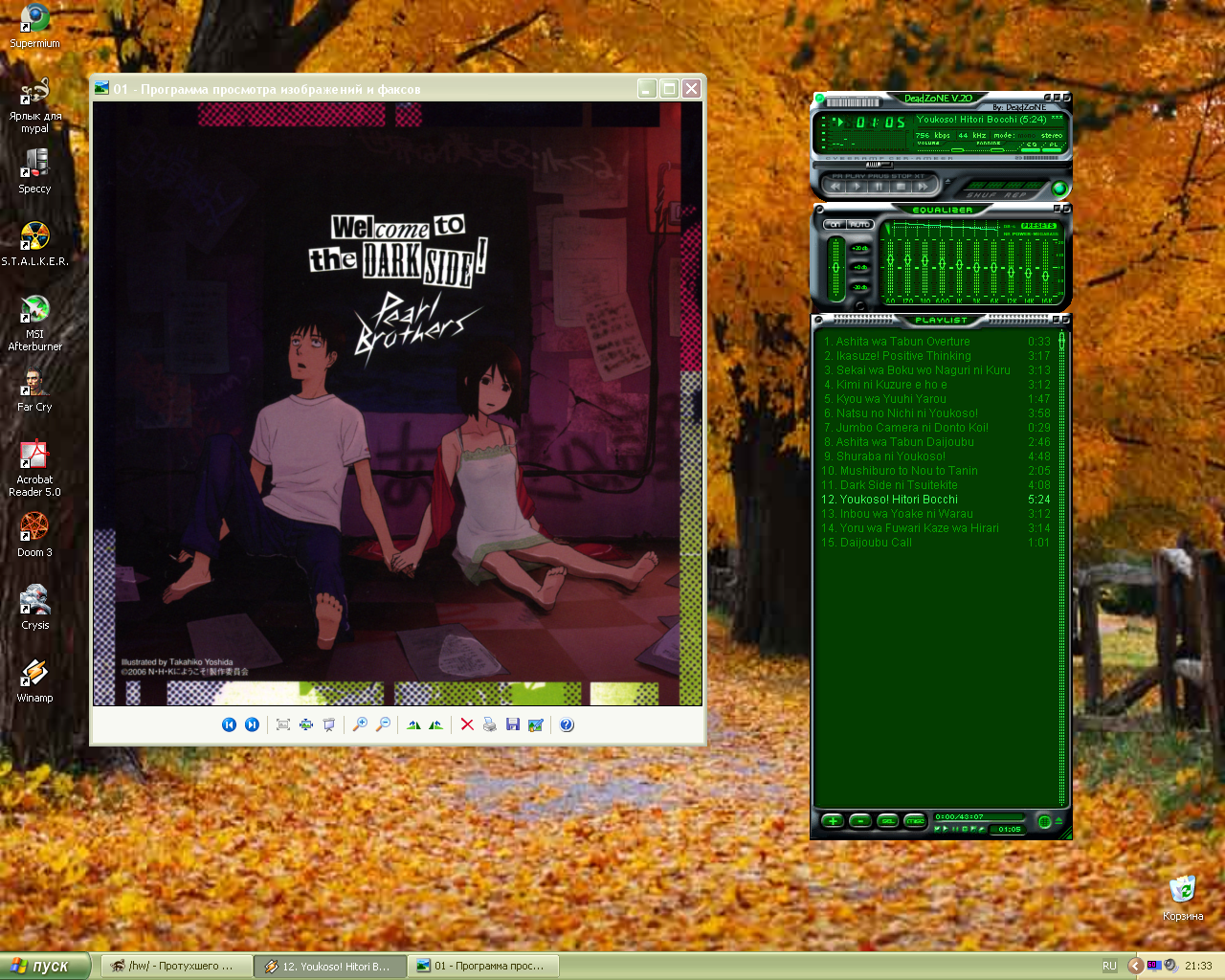Open the playlist SEL selection menu
The height and width of the screenshot is (980, 1225).
pyautogui.click(x=888, y=821)
